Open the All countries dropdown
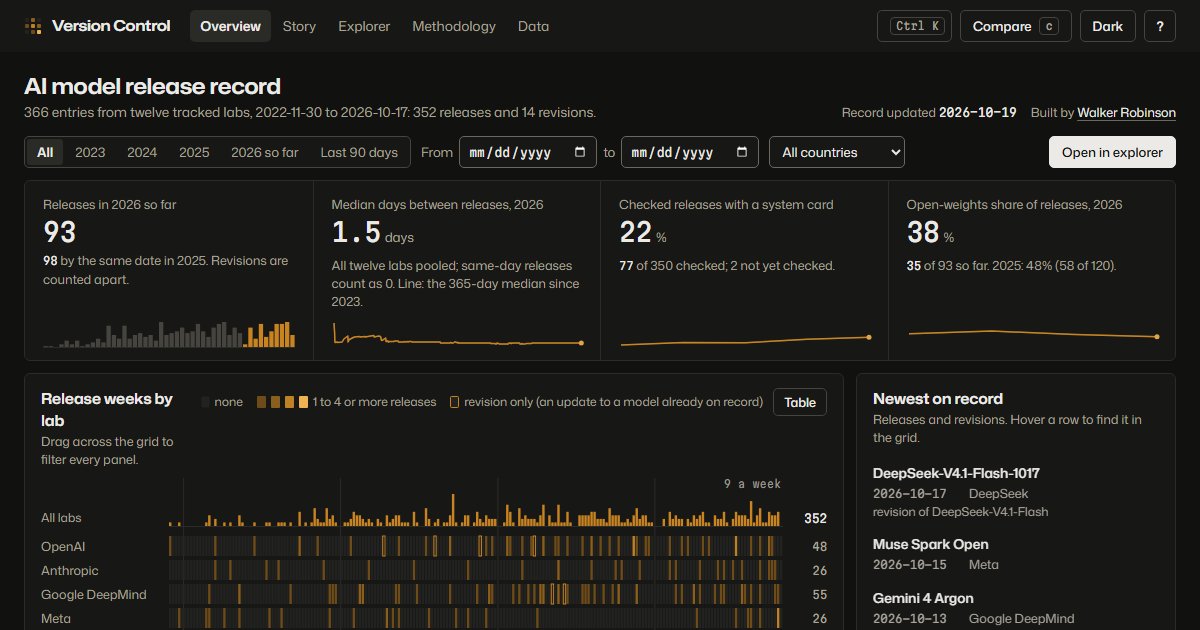This screenshot has width=1200, height=630. pyautogui.click(x=837, y=152)
